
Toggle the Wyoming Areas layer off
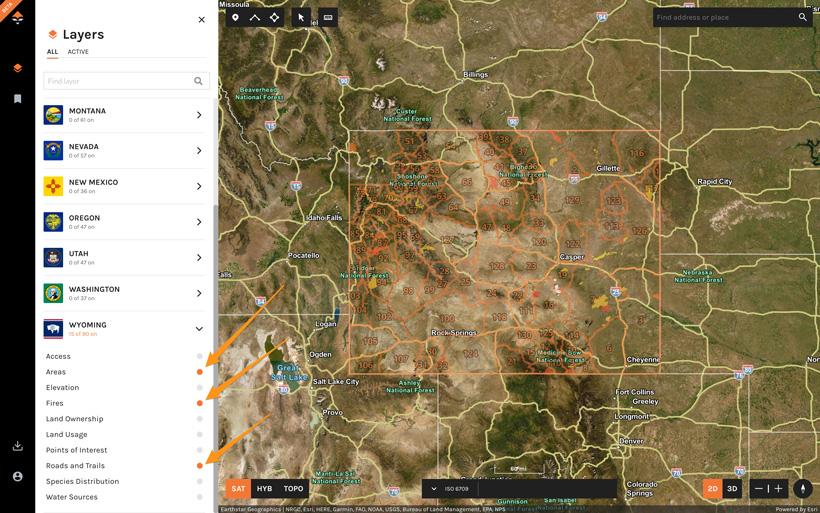(x=200, y=372)
